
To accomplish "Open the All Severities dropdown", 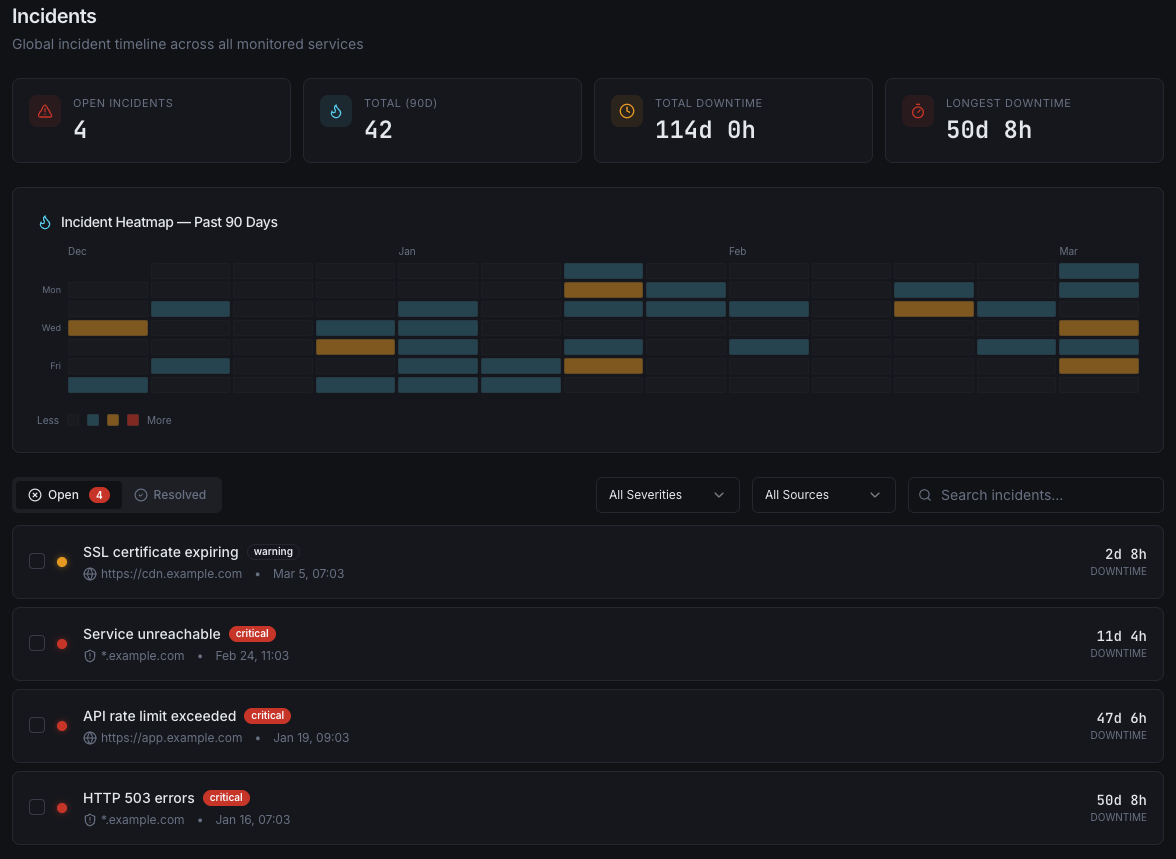I will pos(667,494).
